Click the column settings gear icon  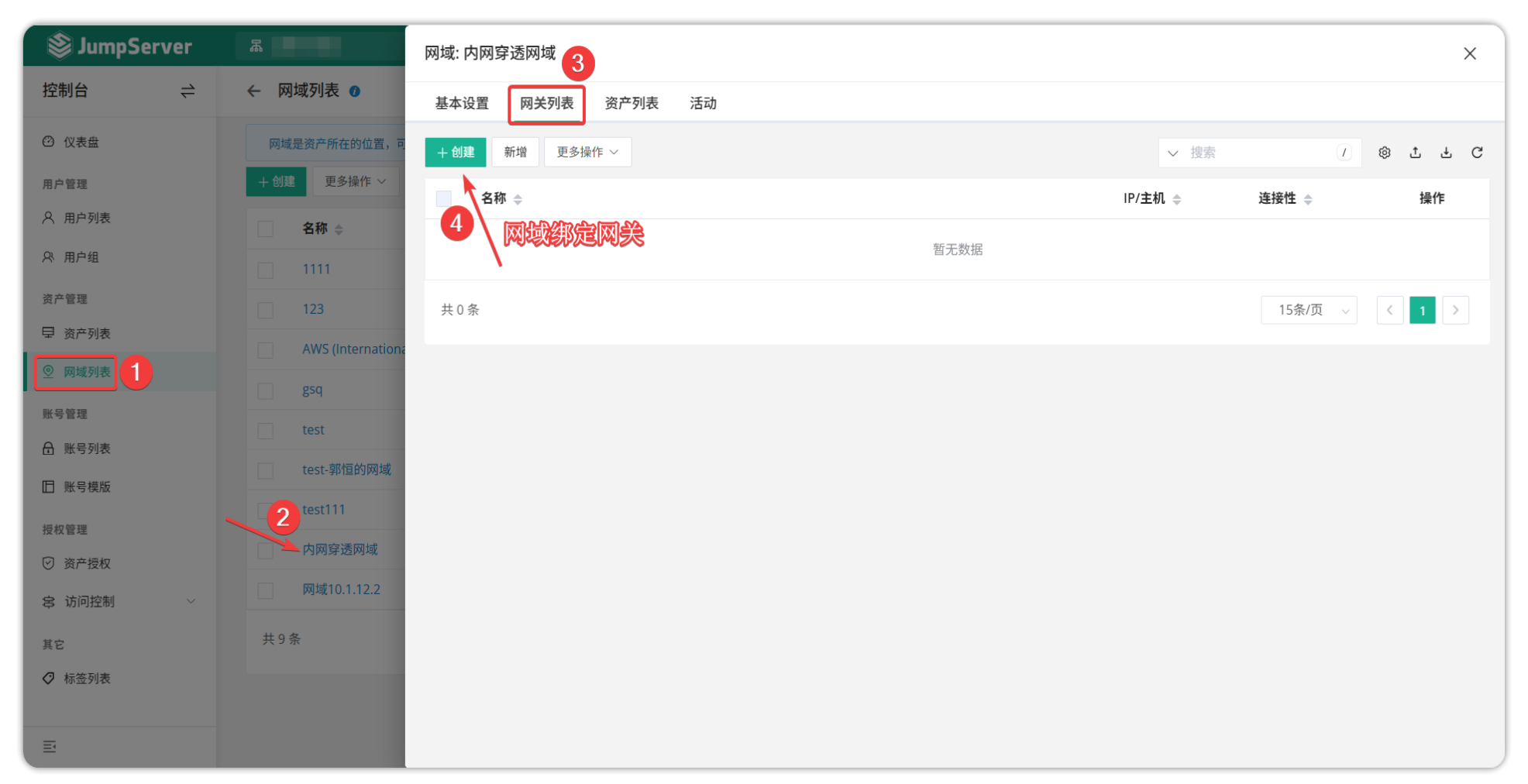pos(1384,153)
